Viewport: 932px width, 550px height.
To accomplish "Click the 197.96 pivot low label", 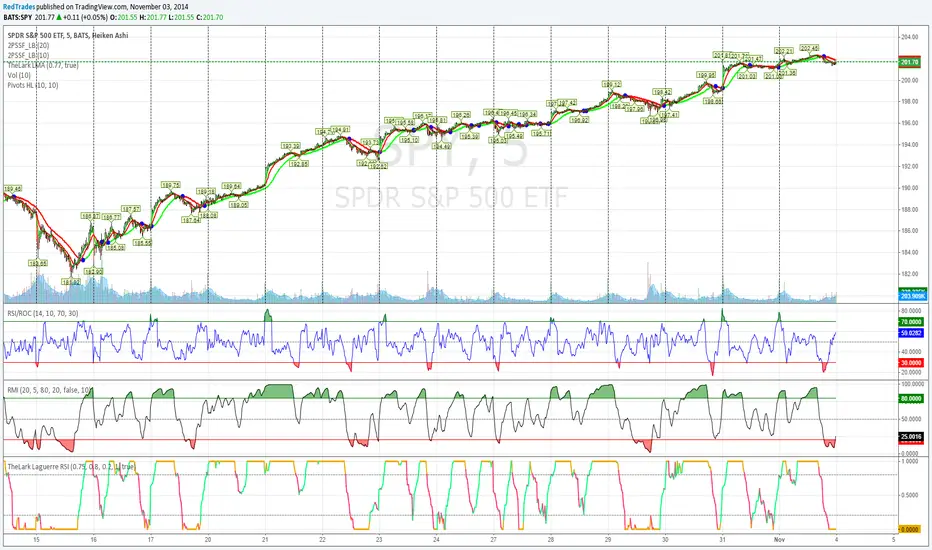I will pyautogui.click(x=635, y=109).
